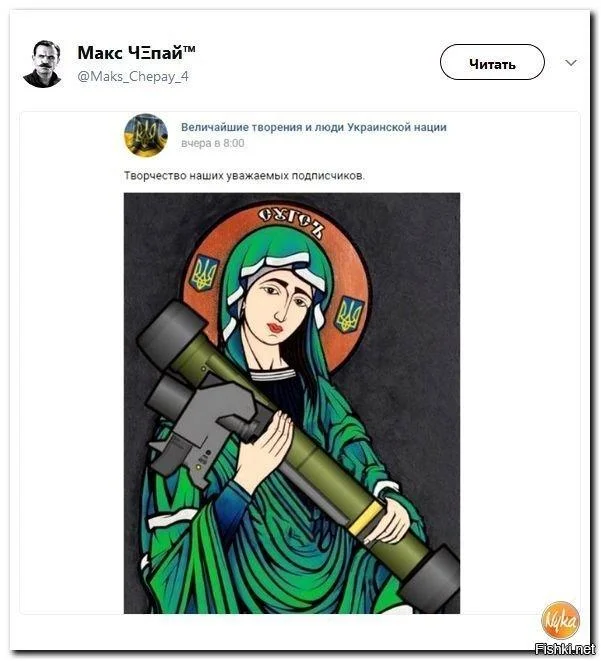Click the Fishki.net watermark link
Screen dimensions: 601x661
[564, 648]
